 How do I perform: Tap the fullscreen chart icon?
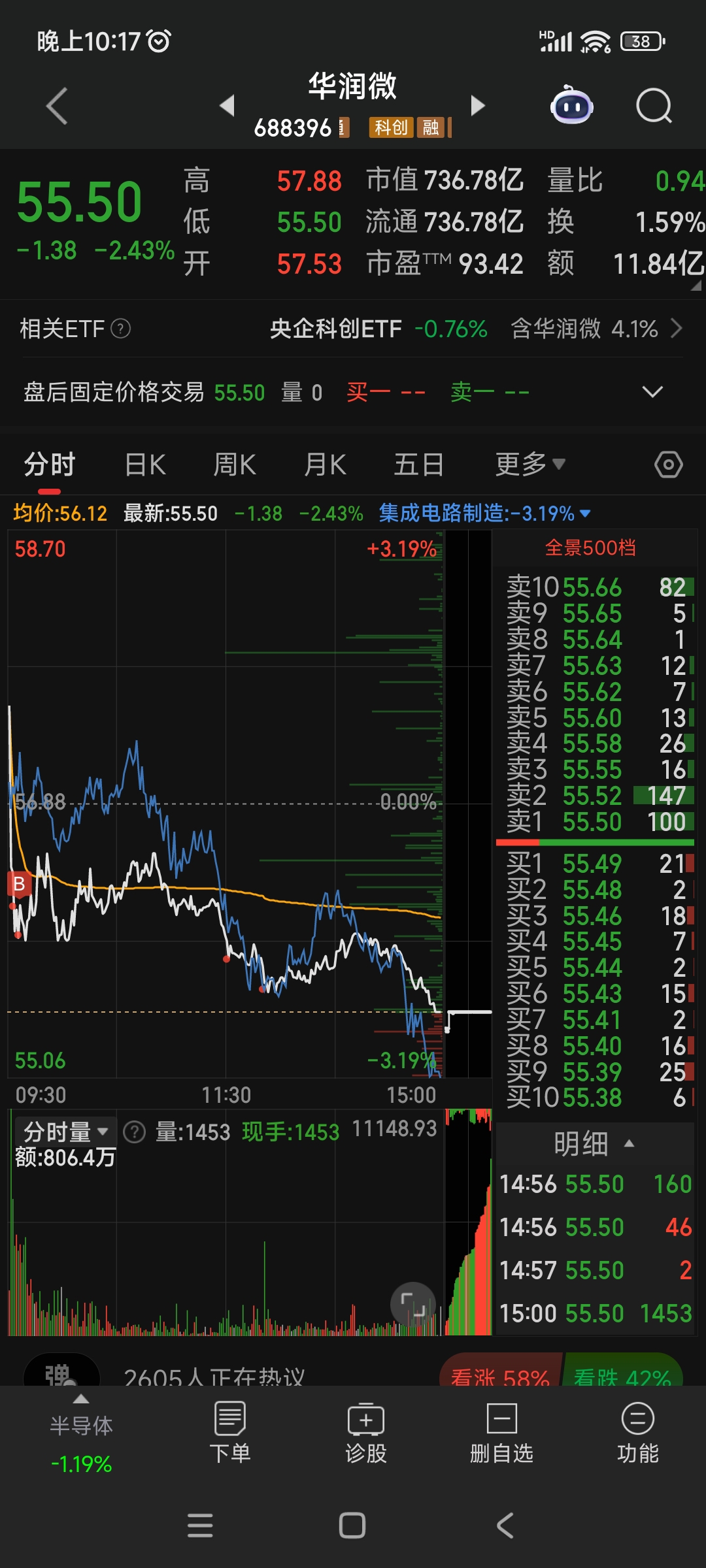tap(413, 1305)
